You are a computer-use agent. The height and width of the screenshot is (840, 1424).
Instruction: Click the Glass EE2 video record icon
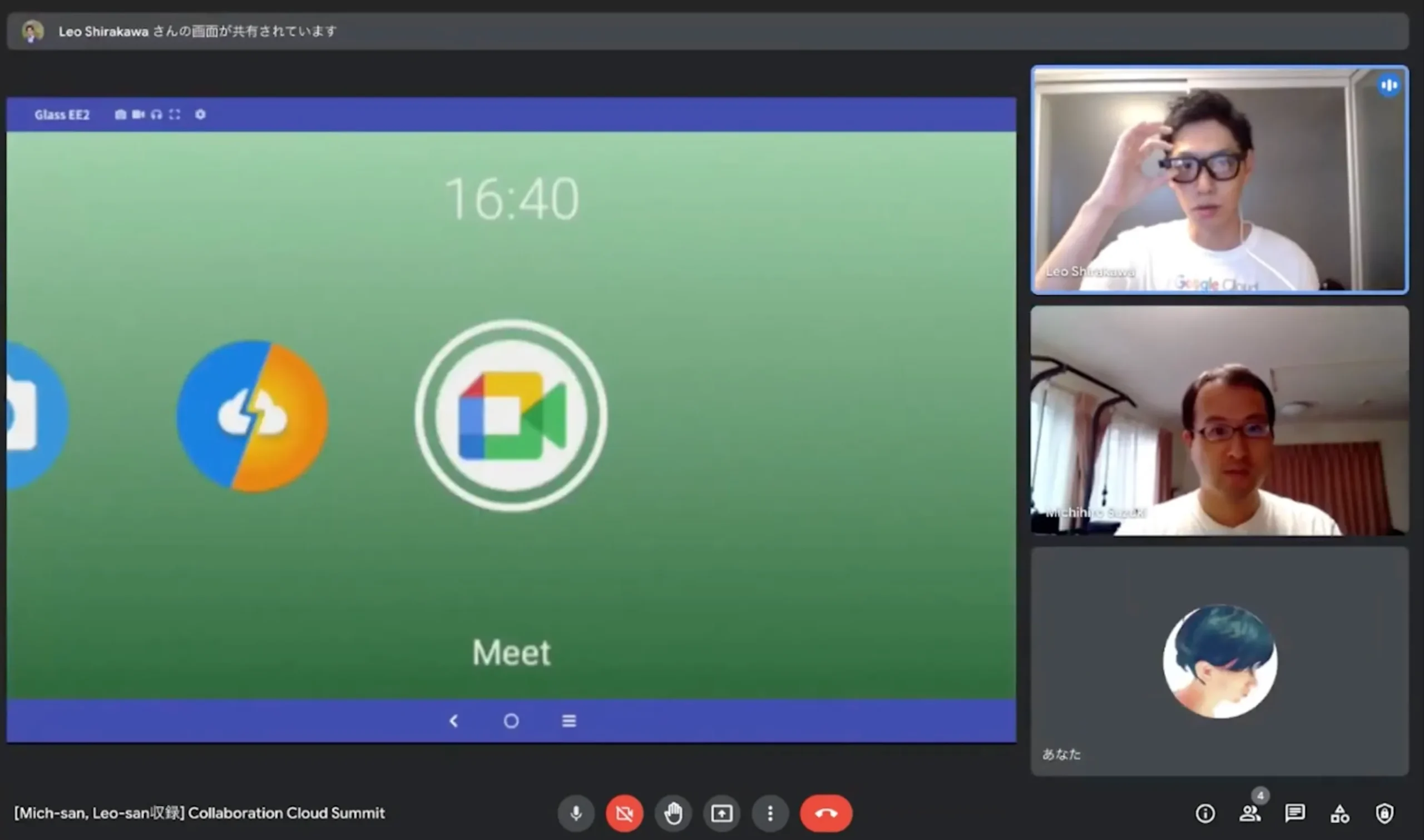coord(138,115)
